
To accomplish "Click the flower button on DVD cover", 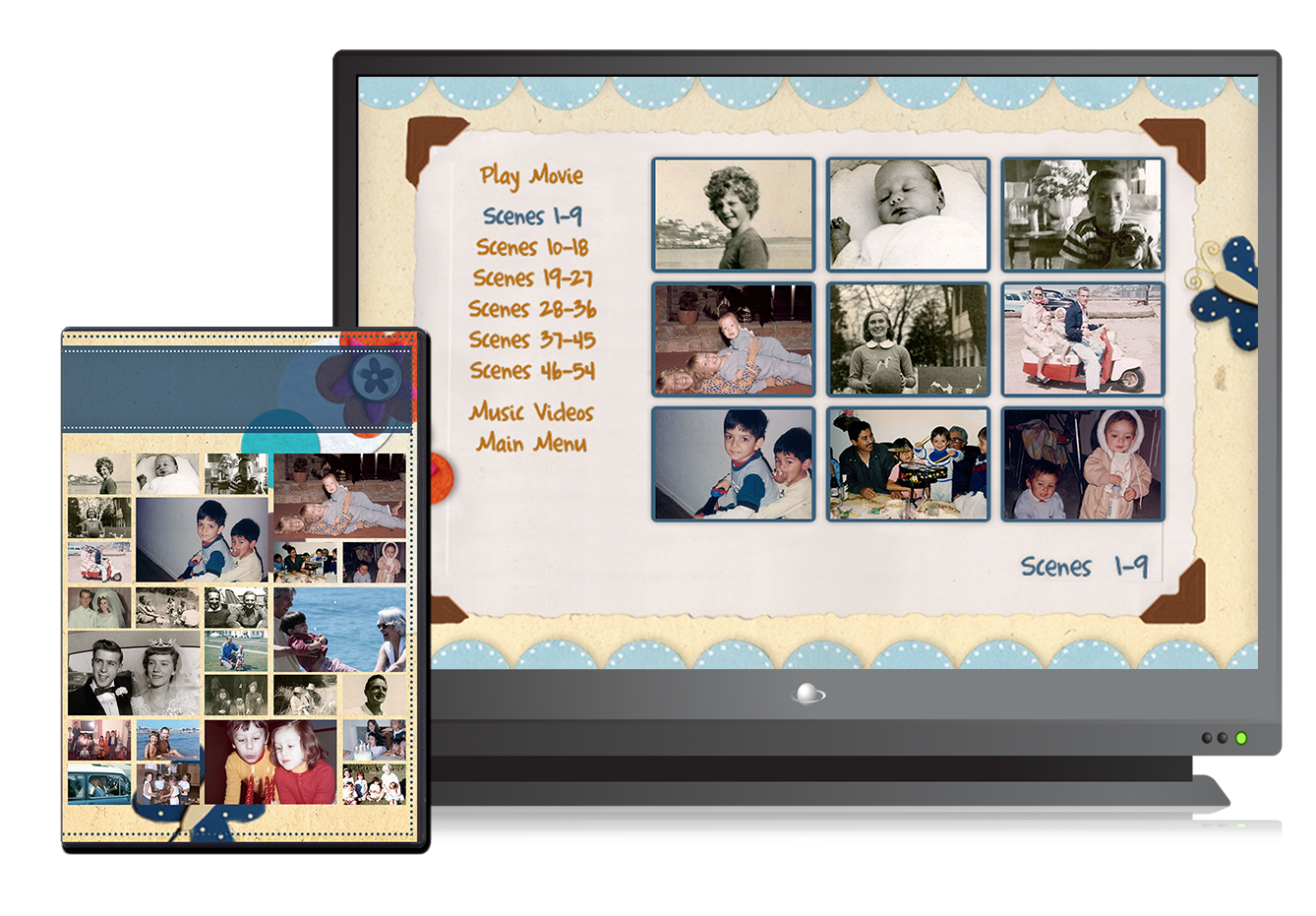I will pos(377,376).
